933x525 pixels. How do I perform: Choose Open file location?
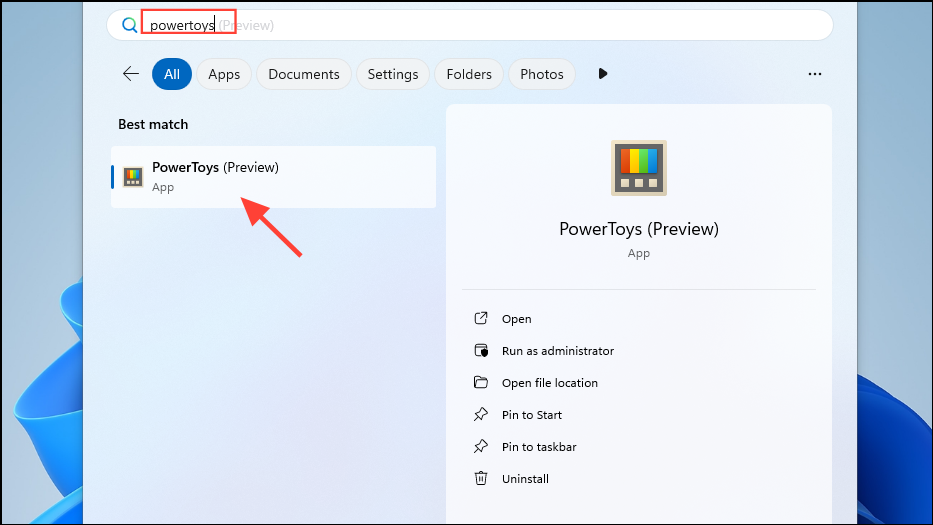tap(550, 383)
